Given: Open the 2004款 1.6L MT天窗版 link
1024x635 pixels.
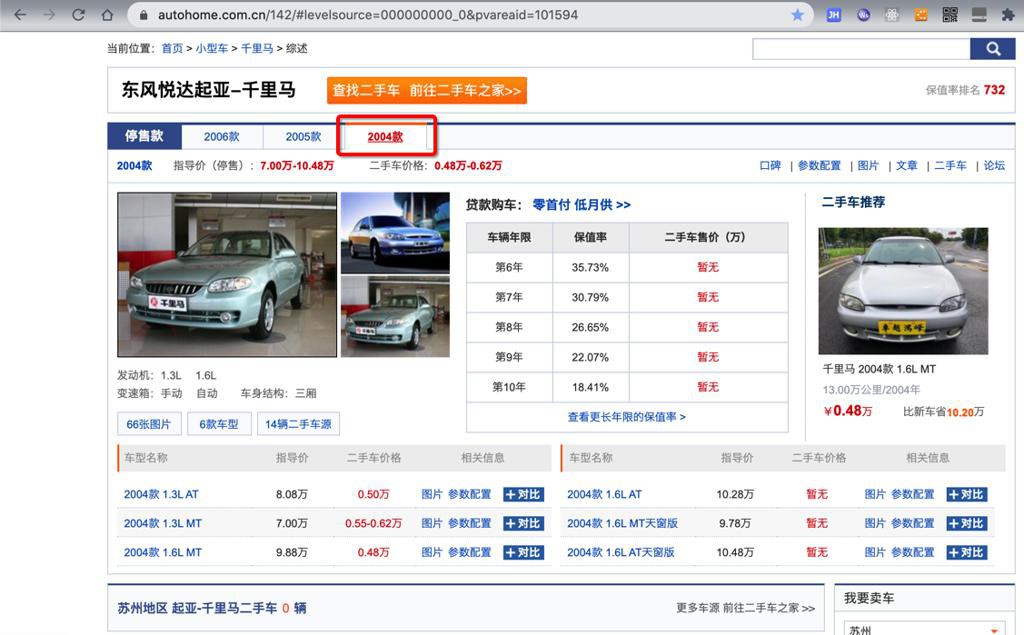Looking at the screenshot, I should (622, 523).
